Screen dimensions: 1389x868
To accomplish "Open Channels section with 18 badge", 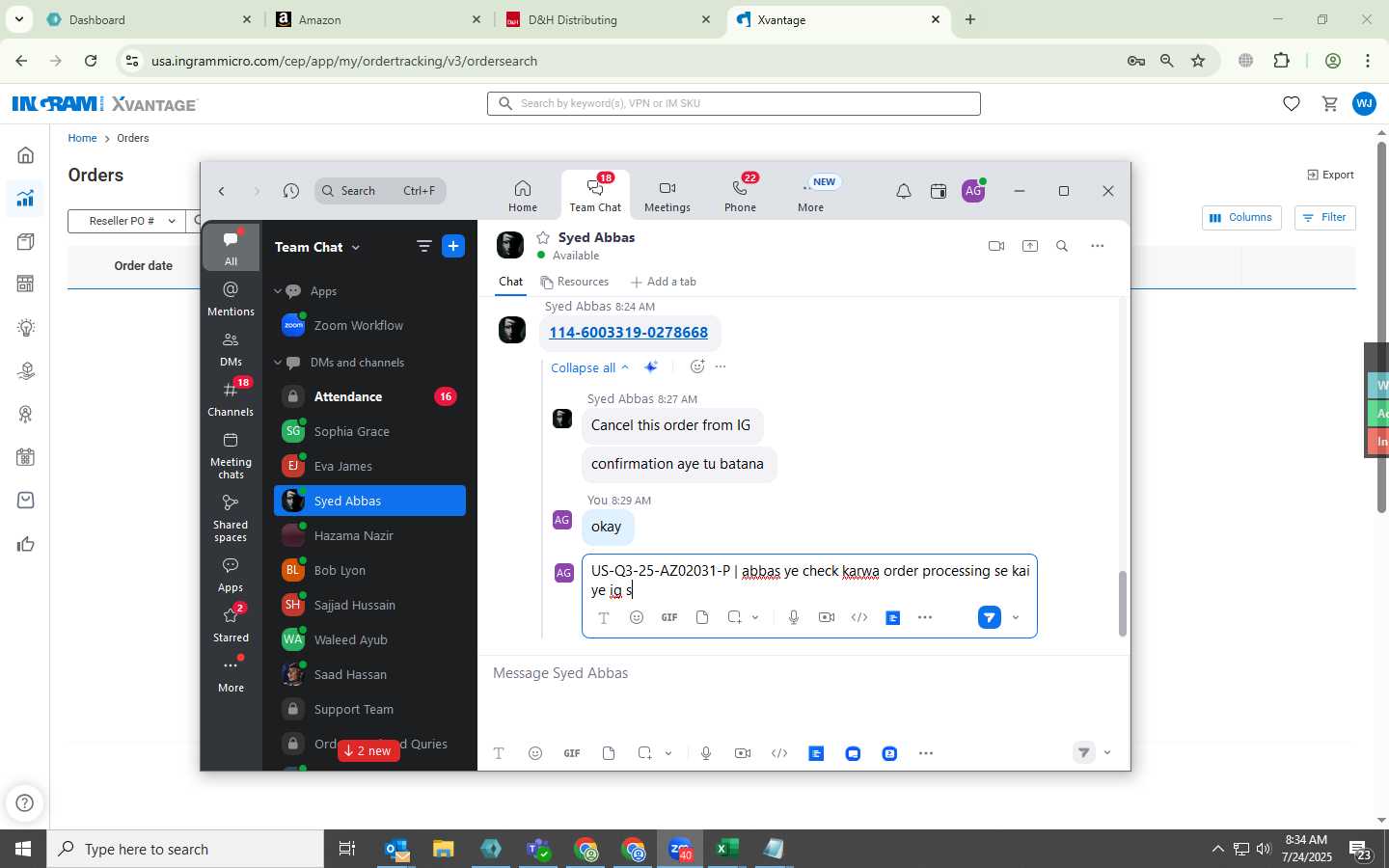I will click(x=231, y=398).
